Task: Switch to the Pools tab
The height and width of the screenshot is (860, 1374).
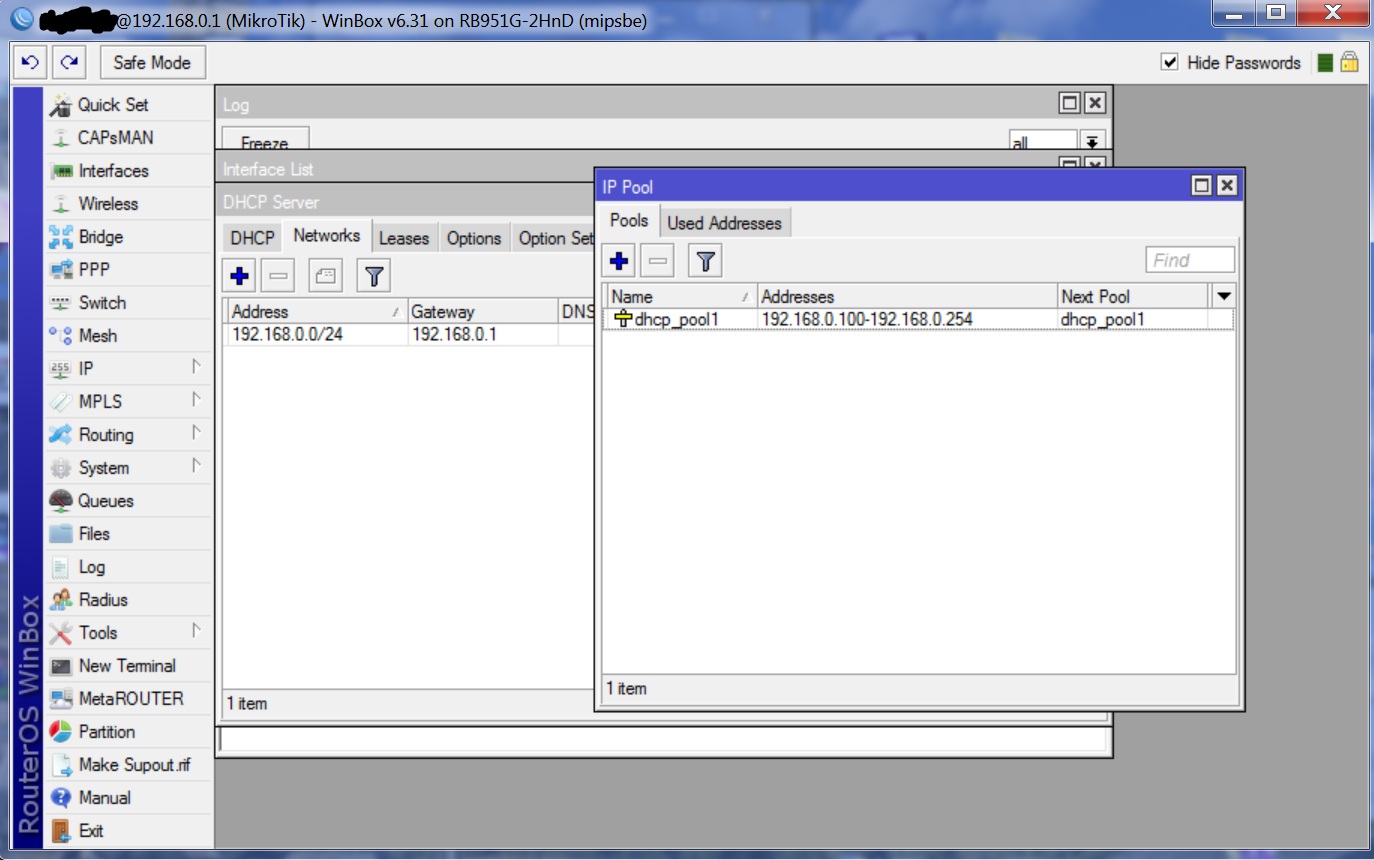Action: click(x=629, y=221)
